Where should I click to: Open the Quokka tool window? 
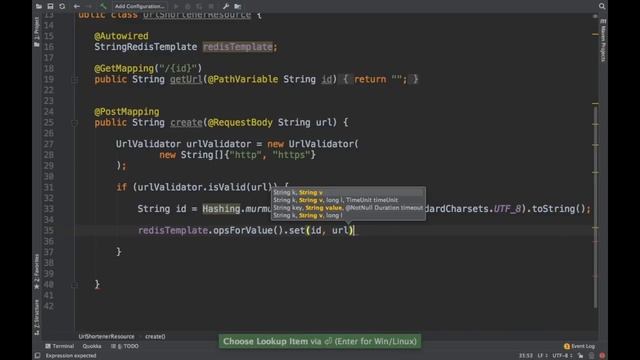coord(92,346)
